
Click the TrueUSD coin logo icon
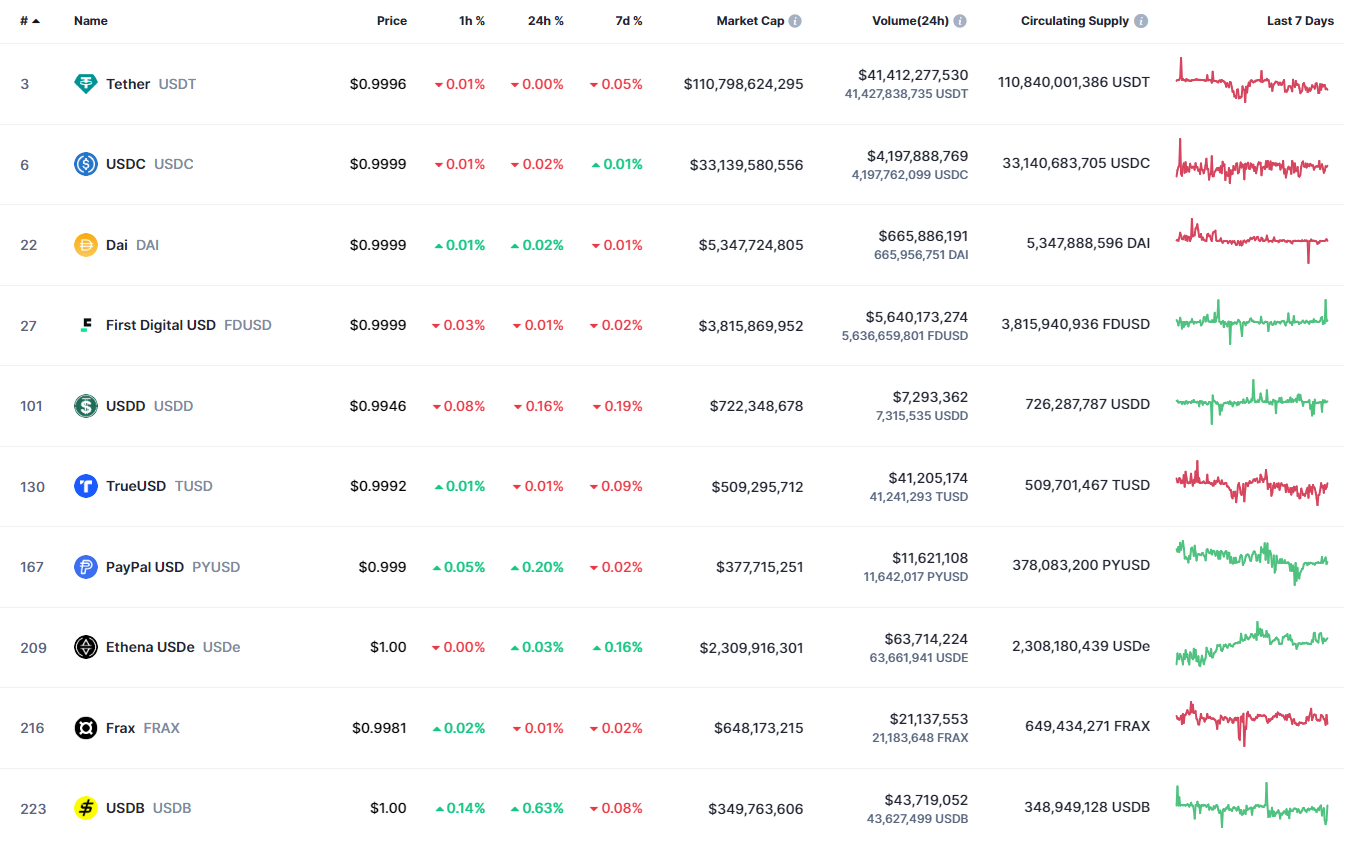tap(86, 486)
